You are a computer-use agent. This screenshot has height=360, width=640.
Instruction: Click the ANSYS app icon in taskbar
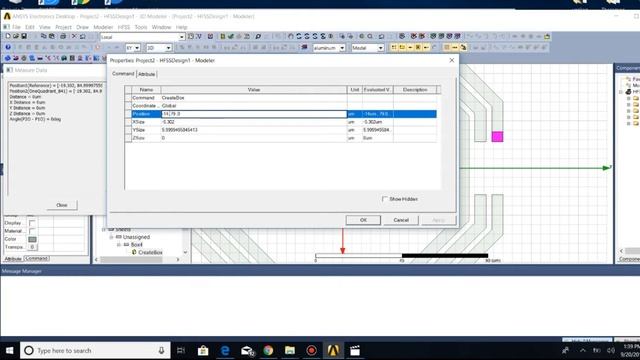(333, 350)
